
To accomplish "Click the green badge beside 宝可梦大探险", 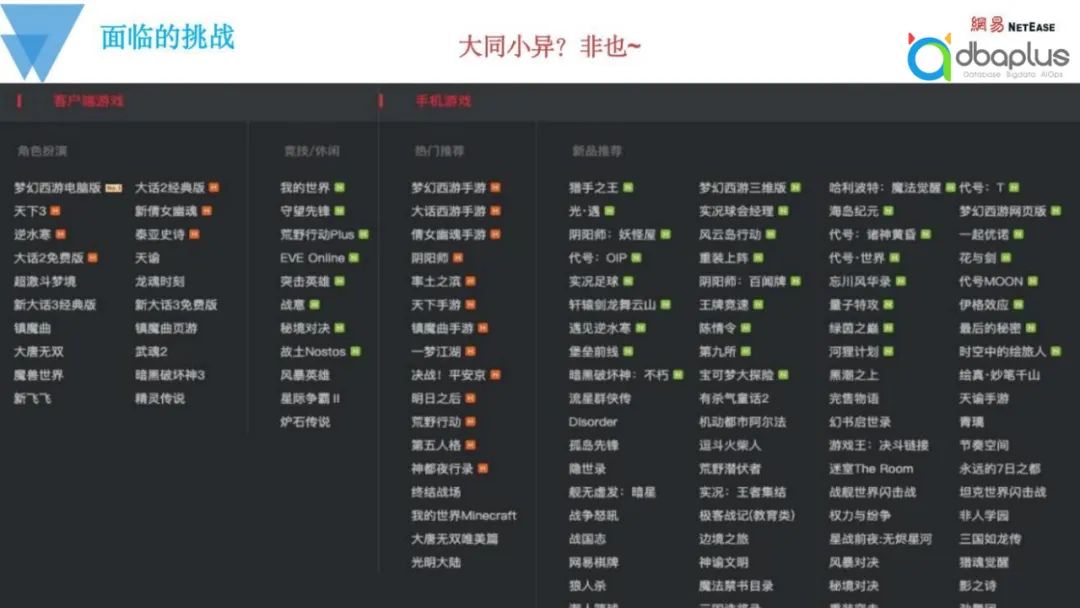I will coord(783,375).
